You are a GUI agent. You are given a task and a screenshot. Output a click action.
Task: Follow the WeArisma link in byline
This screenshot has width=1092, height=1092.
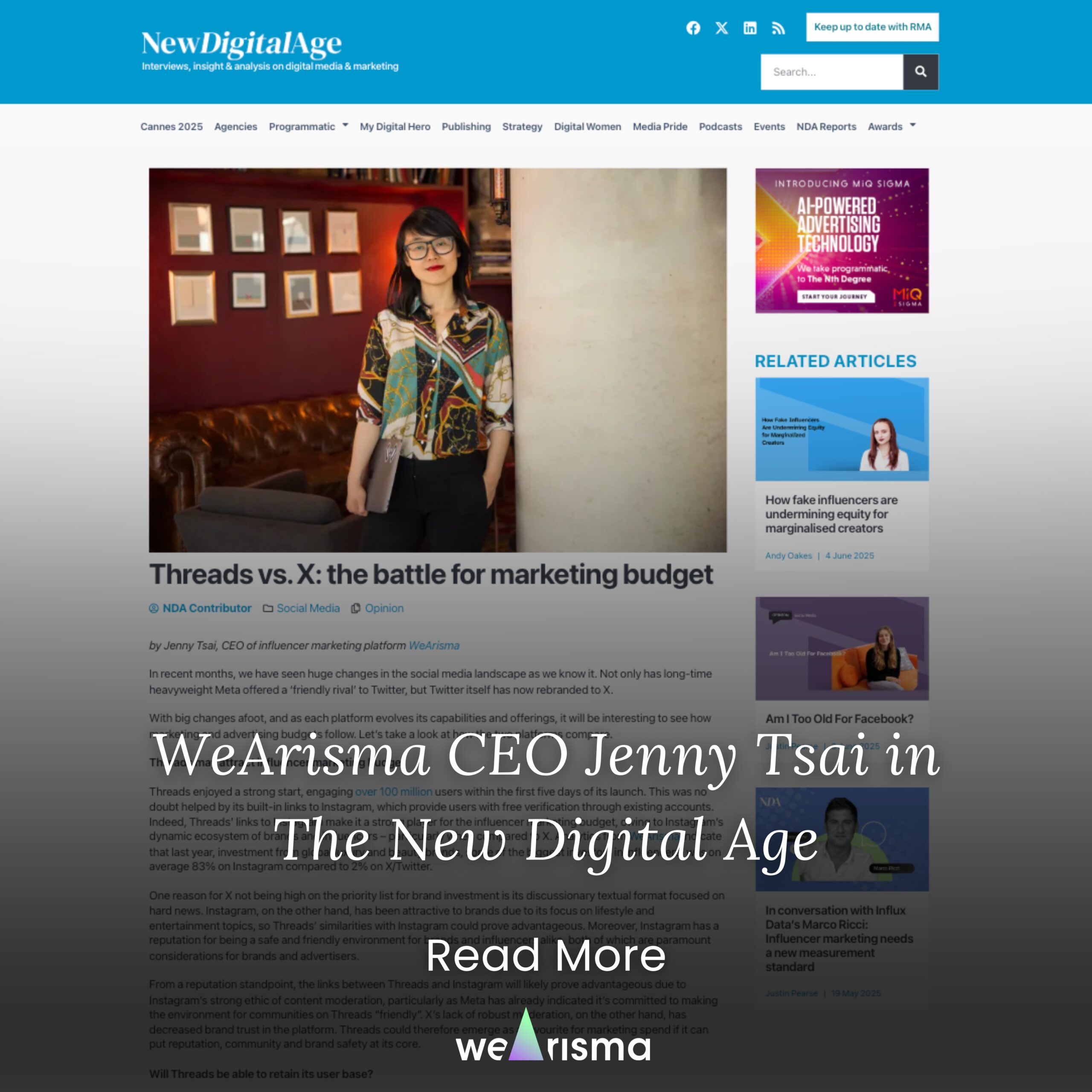[x=433, y=645]
